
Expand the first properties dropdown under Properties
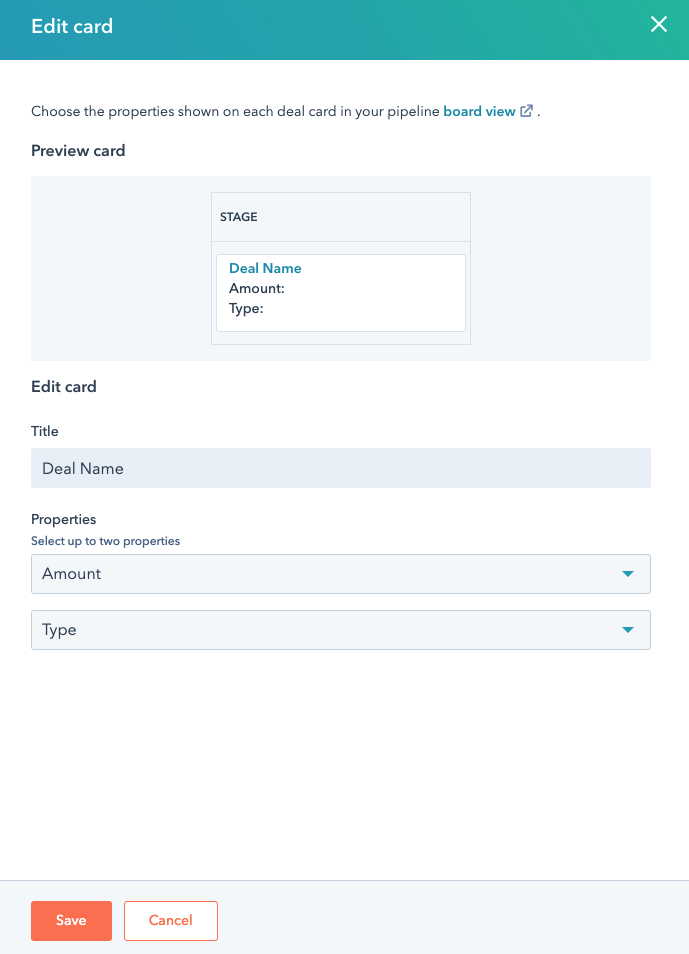coord(340,574)
